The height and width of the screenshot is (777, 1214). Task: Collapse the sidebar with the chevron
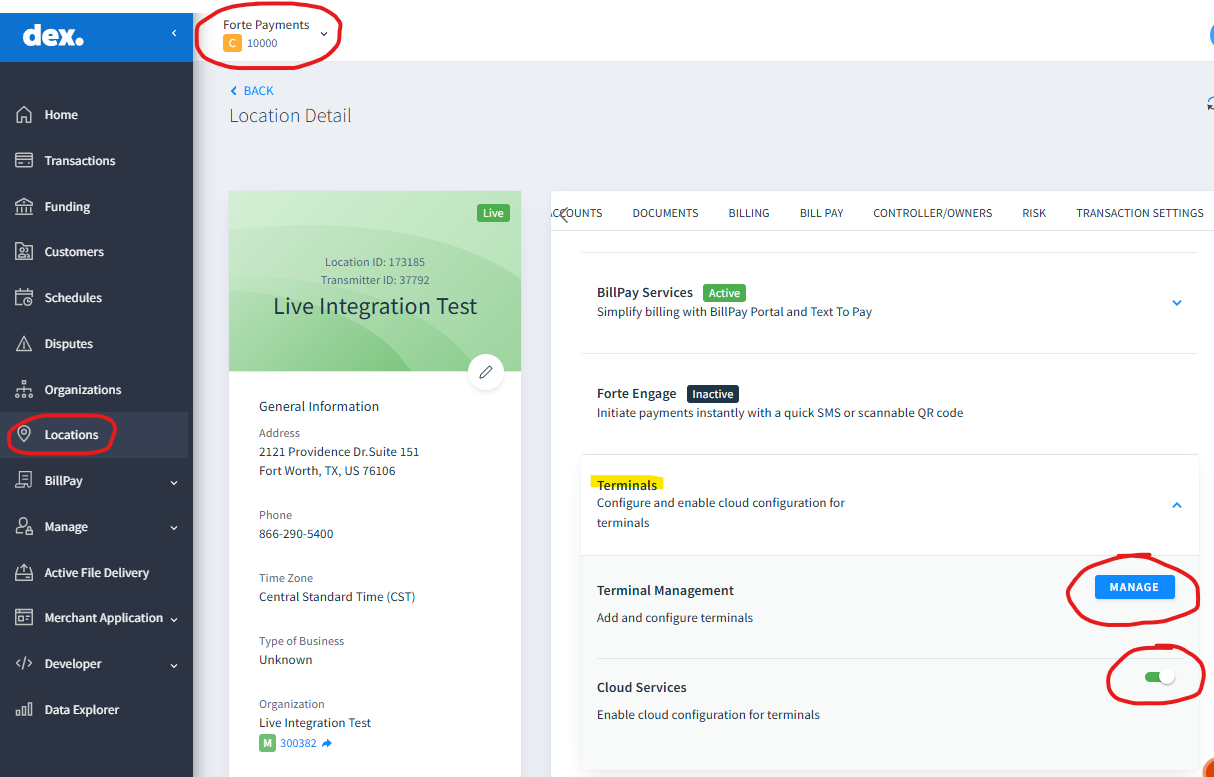pos(174,33)
